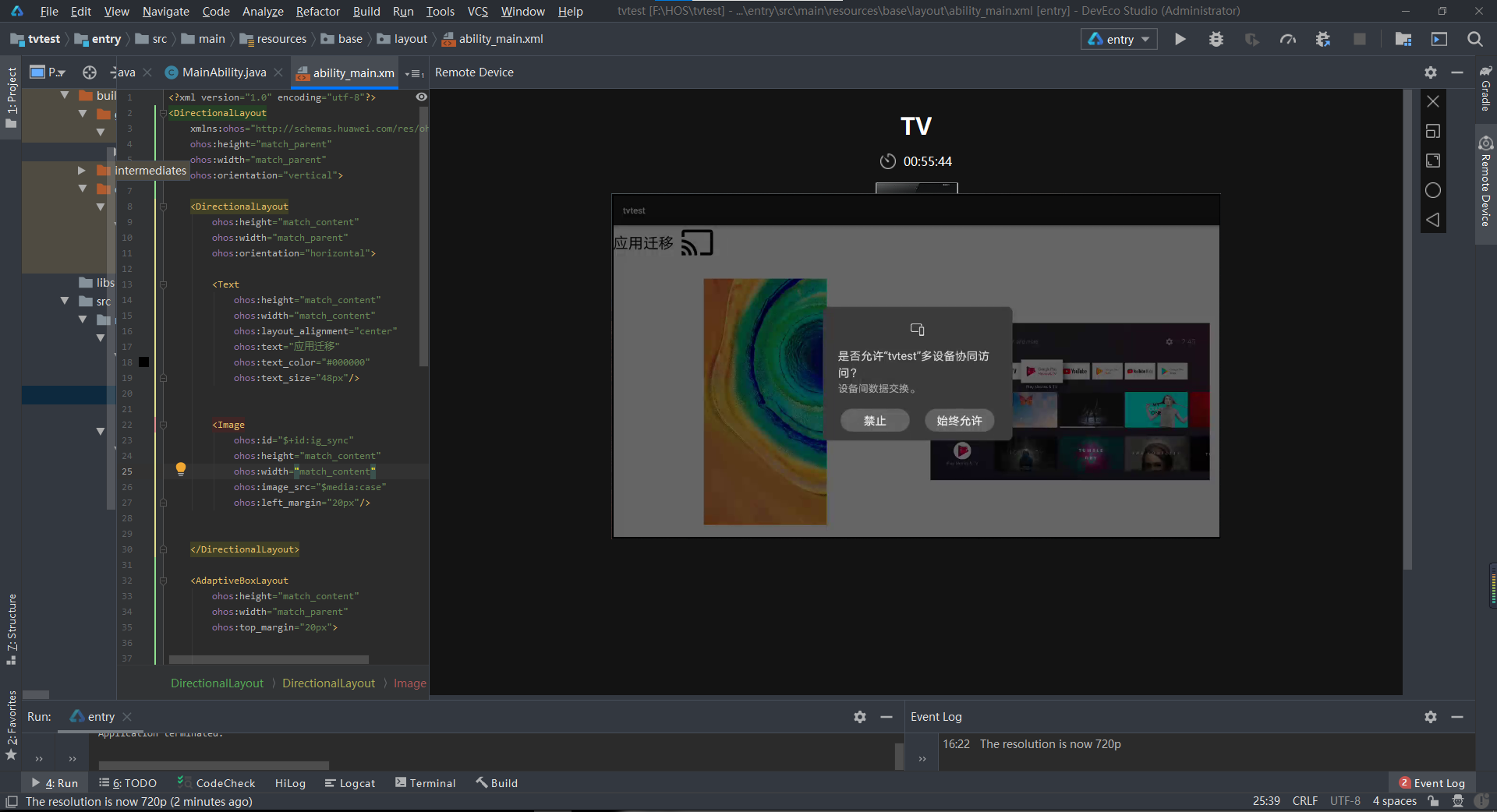Click the project locate crosshair icon
Image resolution: width=1497 pixels, height=812 pixels.
[x=90, y=72]
